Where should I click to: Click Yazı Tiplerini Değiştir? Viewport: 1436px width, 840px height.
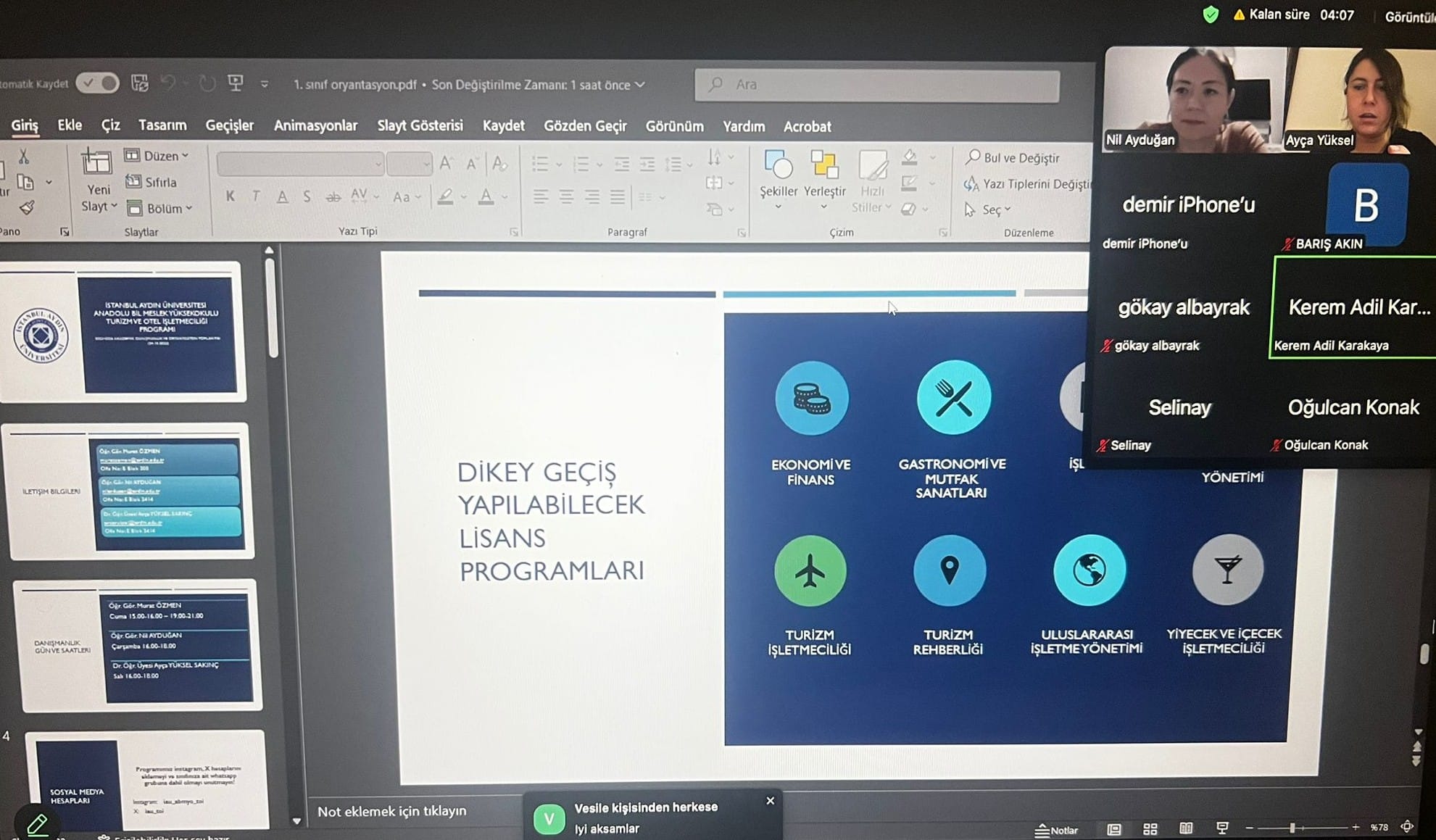pos(1027,184)
